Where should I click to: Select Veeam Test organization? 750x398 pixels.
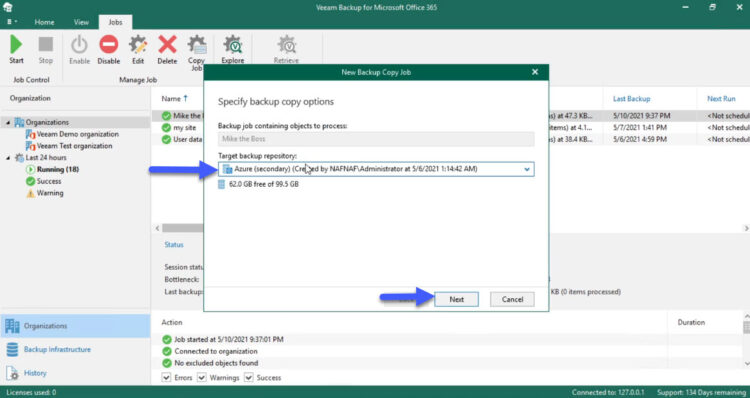click(x=74, y=145)
